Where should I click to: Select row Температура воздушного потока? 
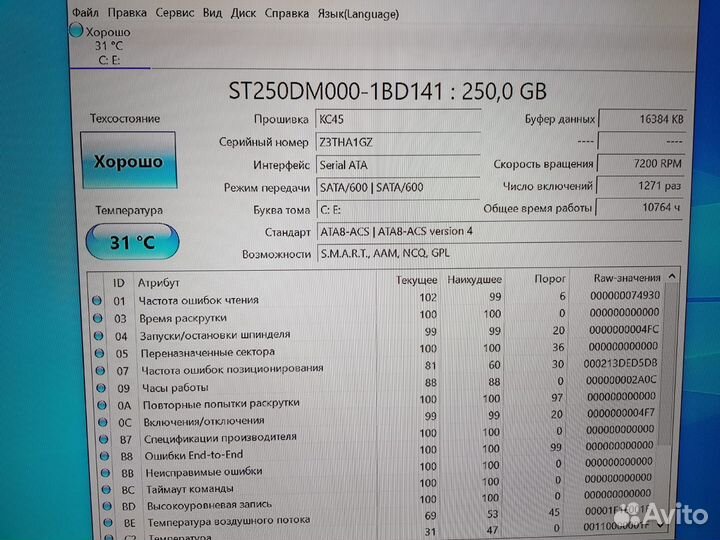pos(376,518)
